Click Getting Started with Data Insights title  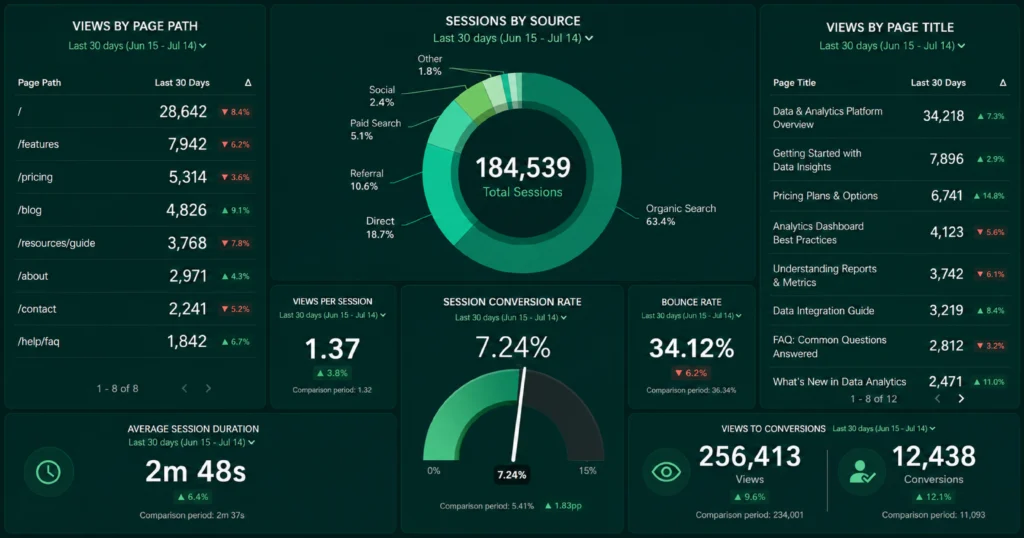click(817, 160)
